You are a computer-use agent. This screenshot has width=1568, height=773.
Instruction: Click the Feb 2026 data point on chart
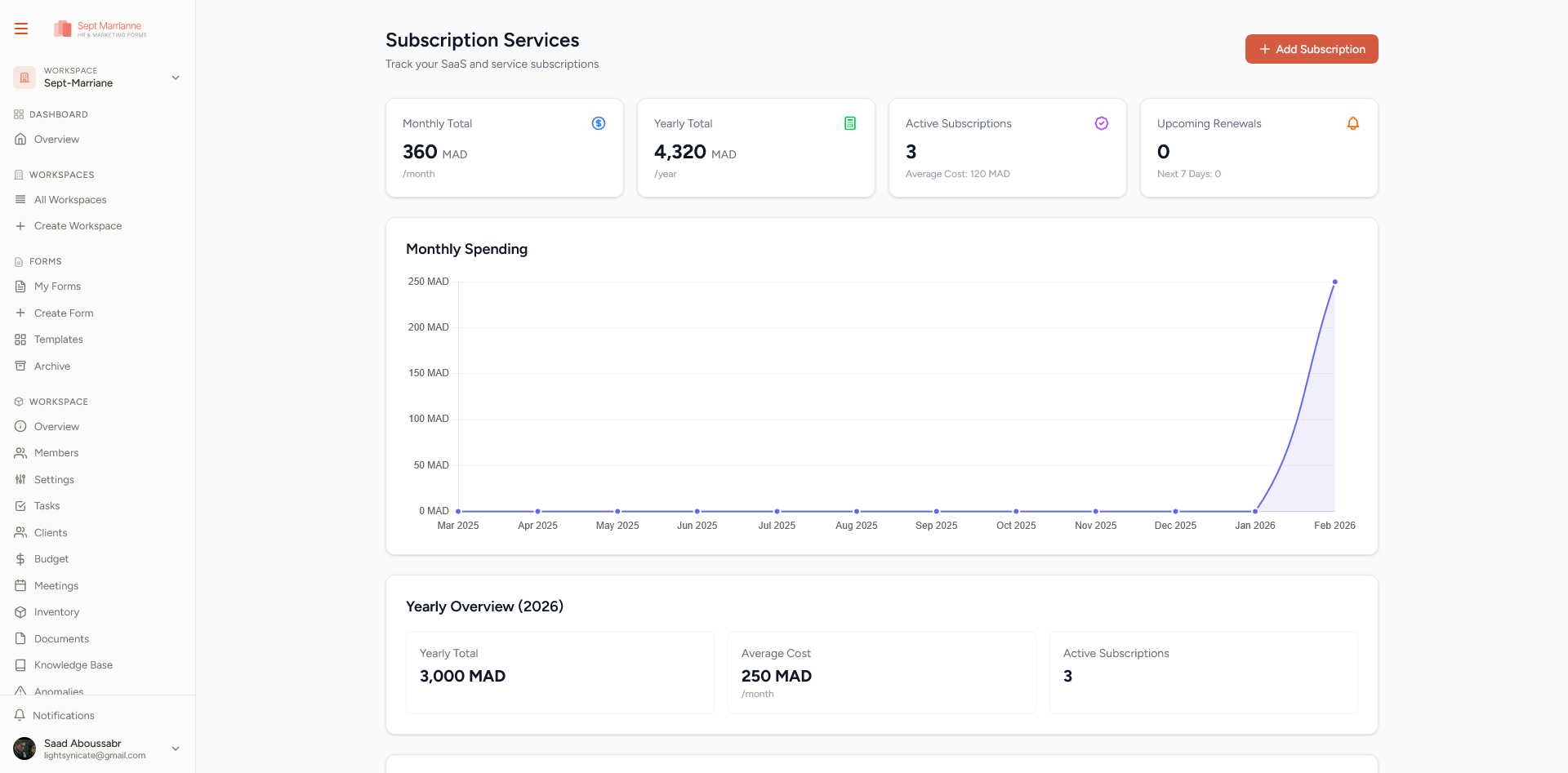[x=1334, y=282]
